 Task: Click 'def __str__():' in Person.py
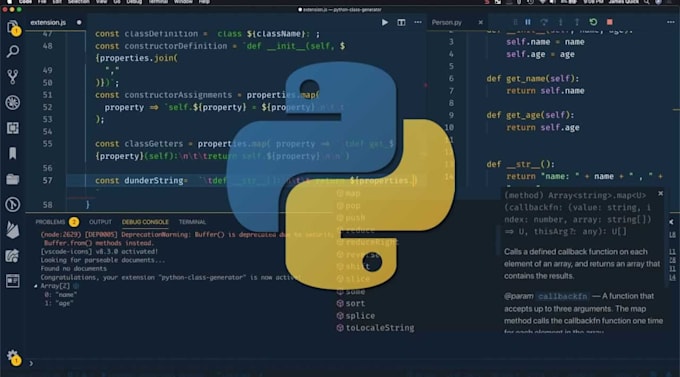(520, 164)
